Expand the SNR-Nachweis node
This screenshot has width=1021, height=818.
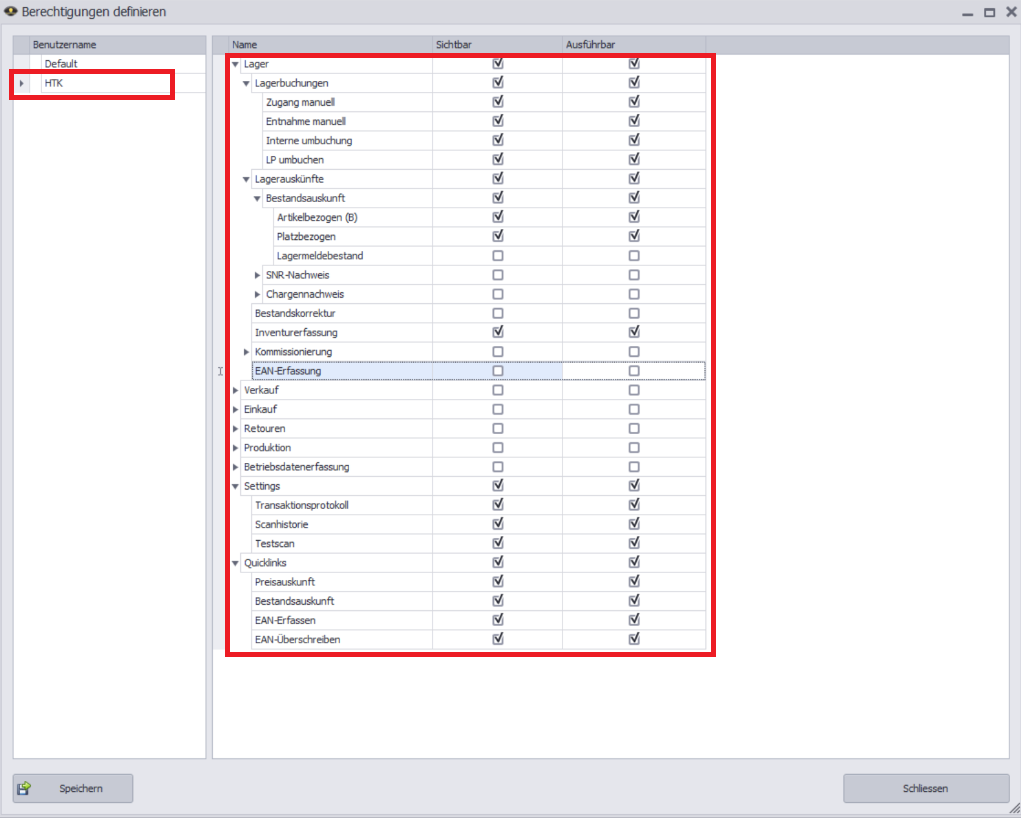pyautogui.click(x=257, y=275)
